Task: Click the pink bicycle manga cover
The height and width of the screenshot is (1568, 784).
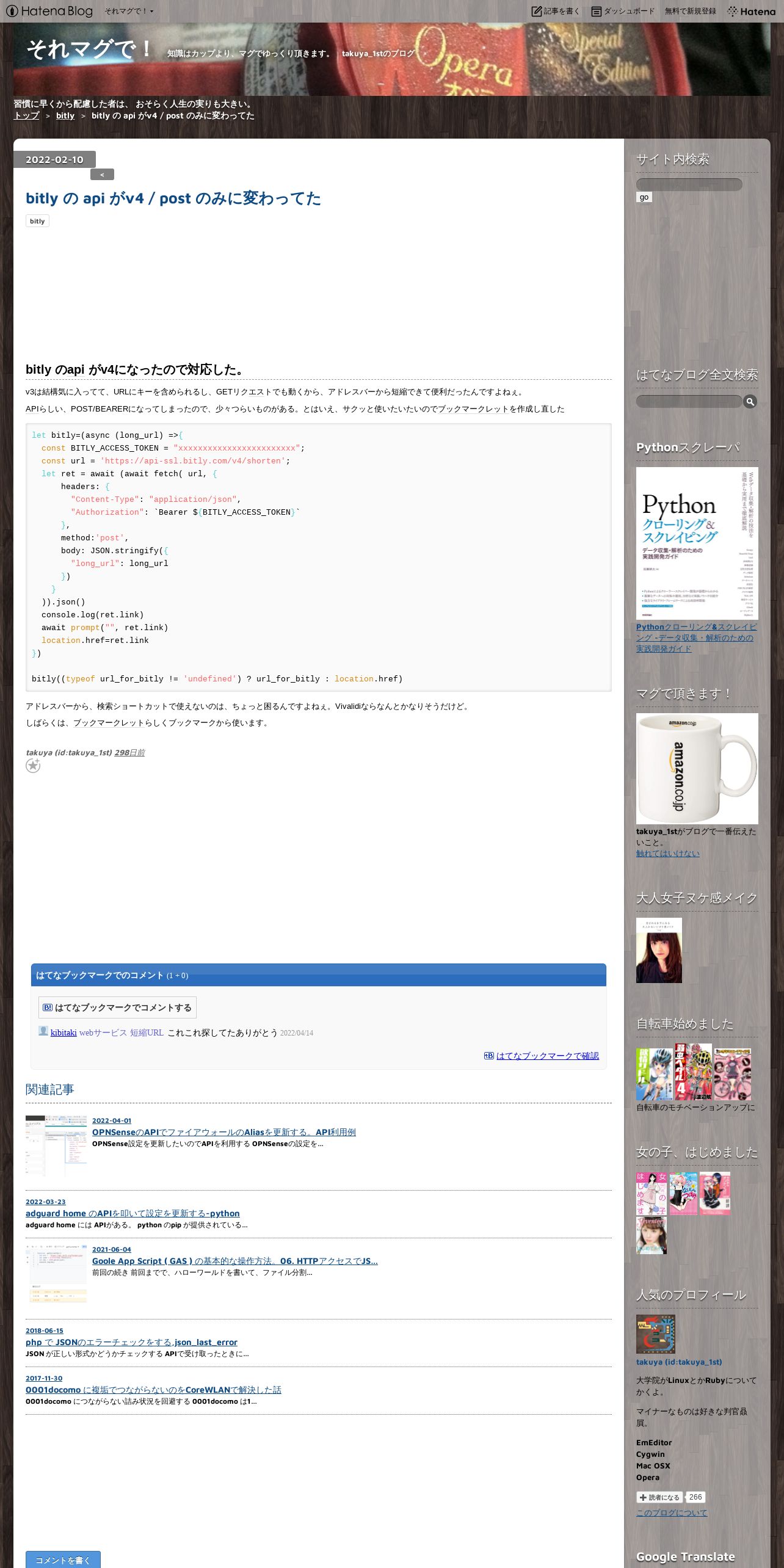Action: 733,1074
